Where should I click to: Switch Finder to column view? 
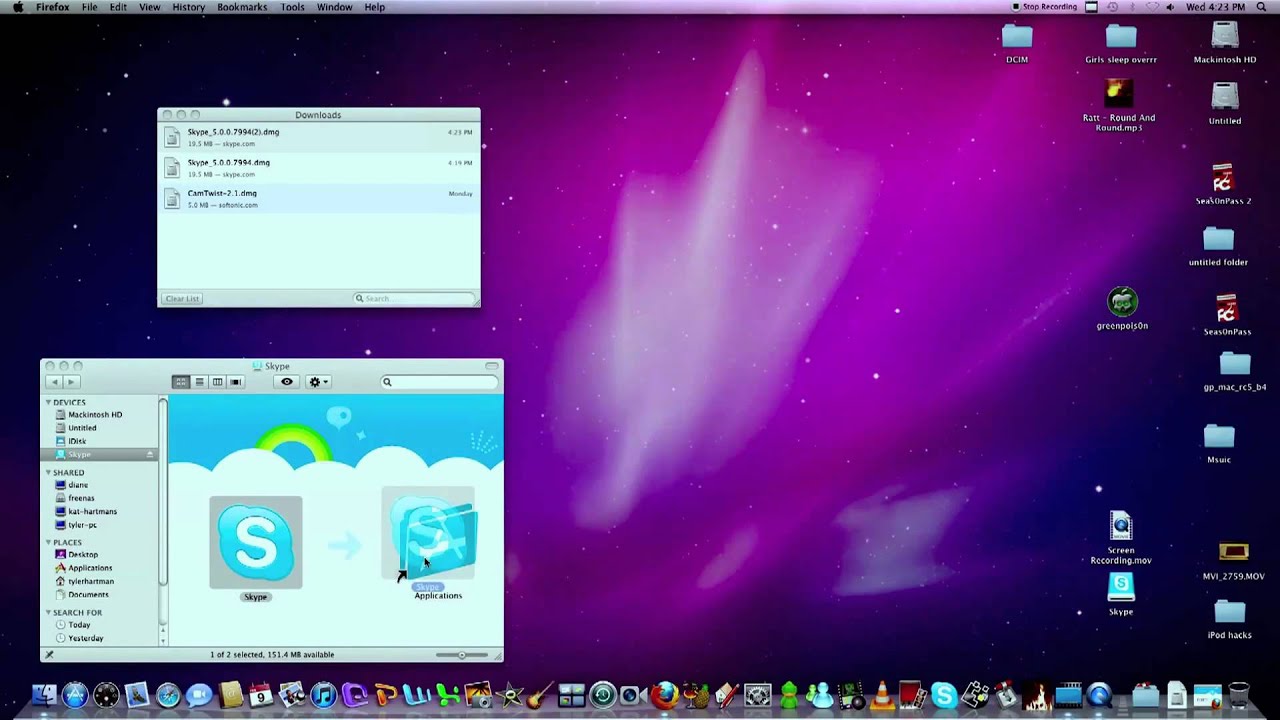coord(217,382)
